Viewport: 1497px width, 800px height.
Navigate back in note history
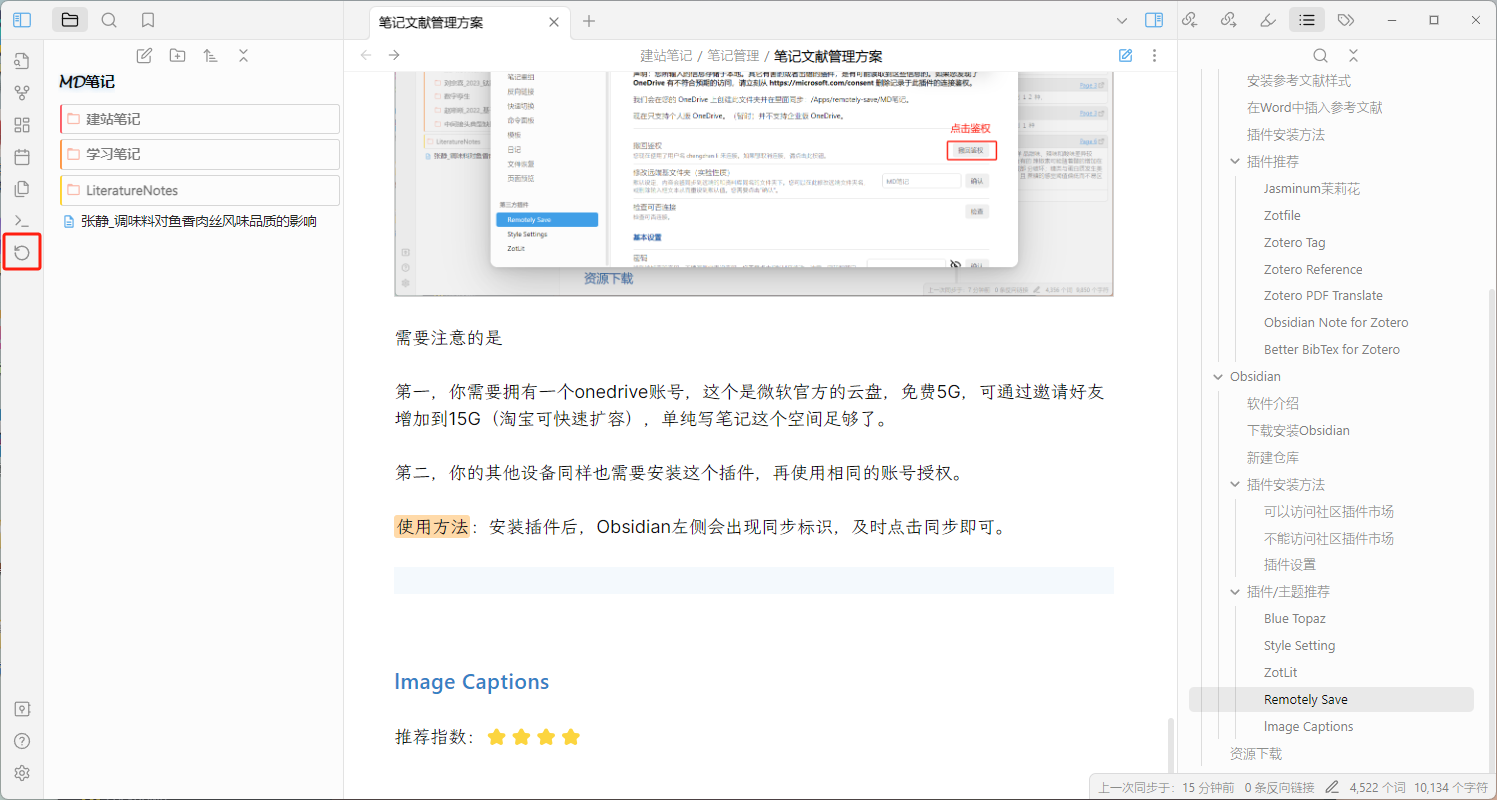(365, 56)
